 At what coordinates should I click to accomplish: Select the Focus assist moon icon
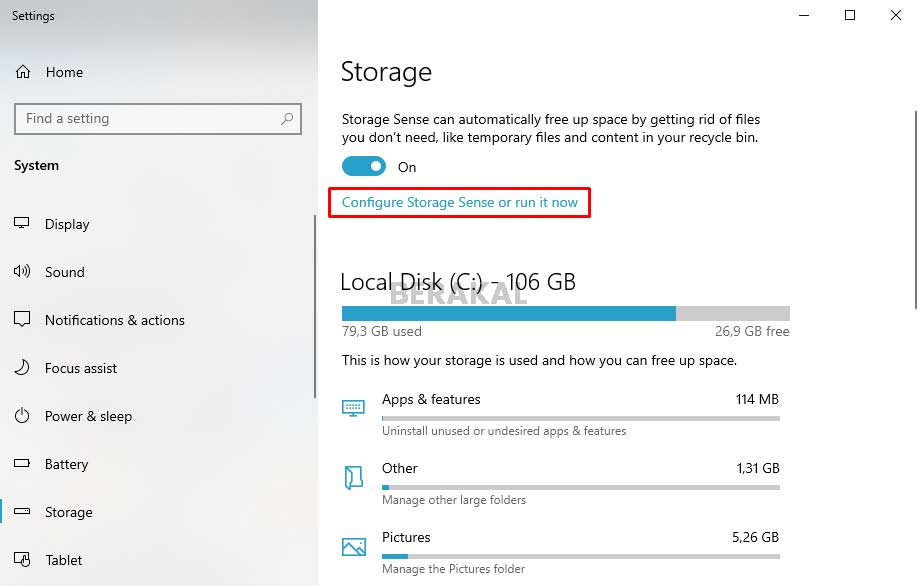[21, 368]
